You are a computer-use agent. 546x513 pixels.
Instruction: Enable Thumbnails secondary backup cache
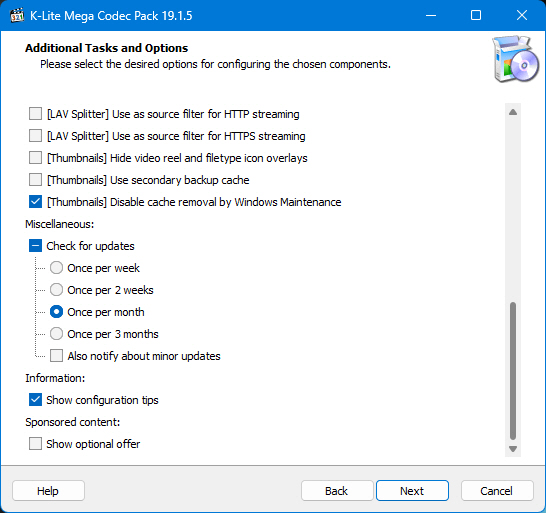[x=35, y=180]
